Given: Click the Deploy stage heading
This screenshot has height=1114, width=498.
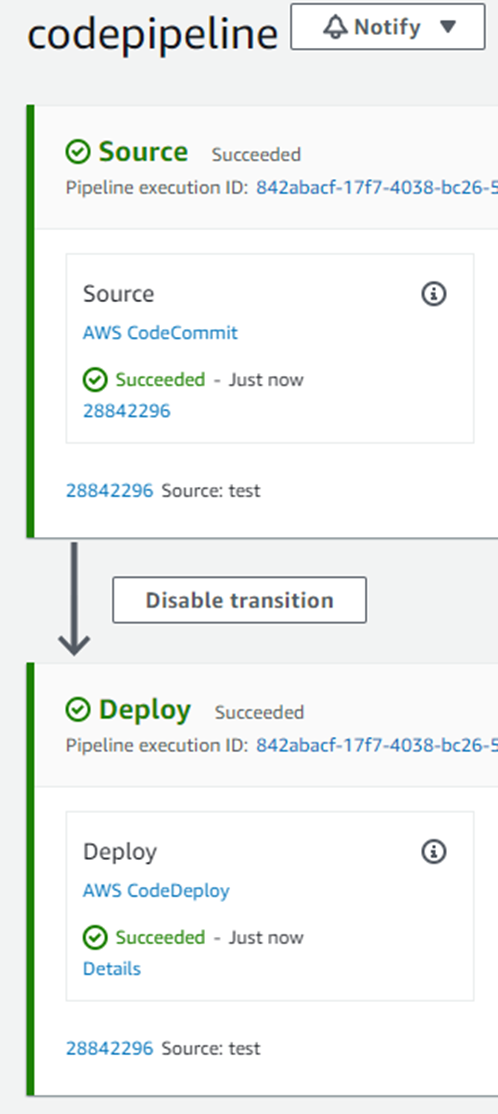Looking at the screenshot, I should (x=145, y=710).
